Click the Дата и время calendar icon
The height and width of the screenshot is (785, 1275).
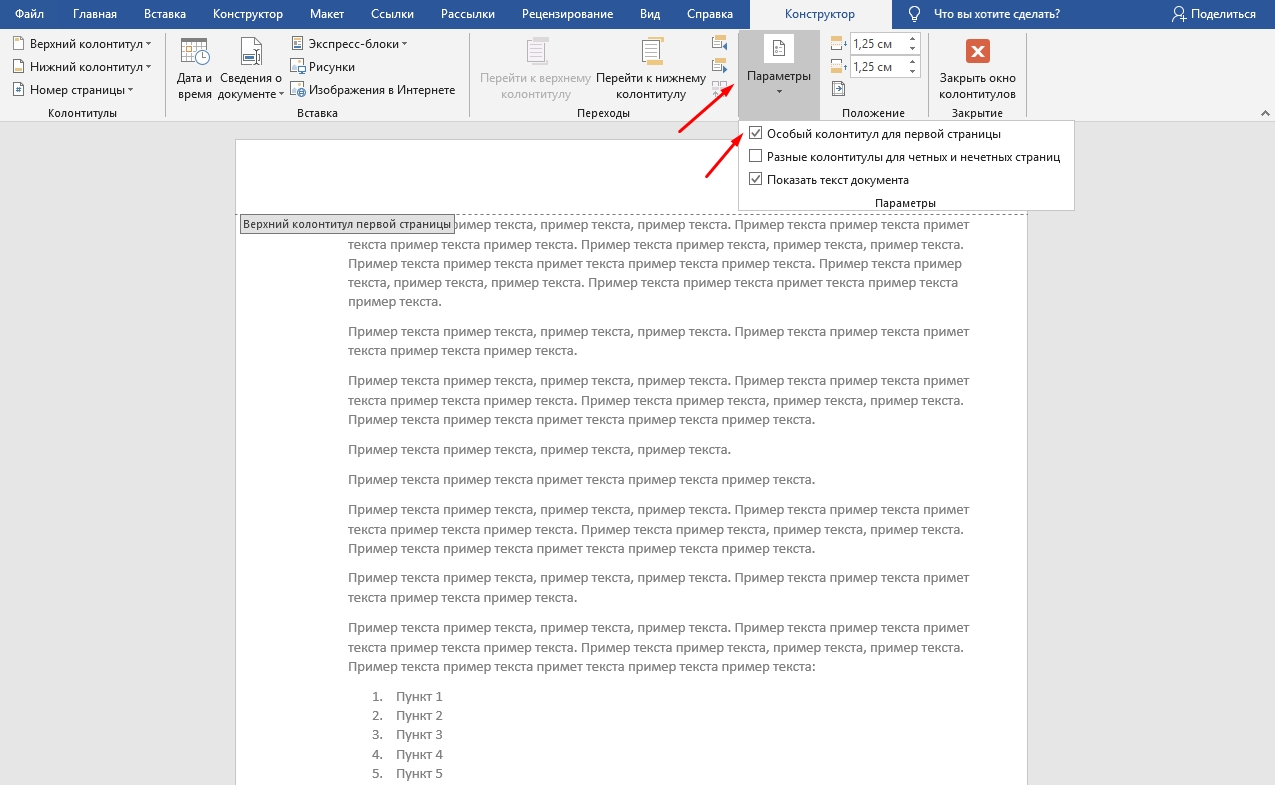pyautogui.click(x=194, y=53)
